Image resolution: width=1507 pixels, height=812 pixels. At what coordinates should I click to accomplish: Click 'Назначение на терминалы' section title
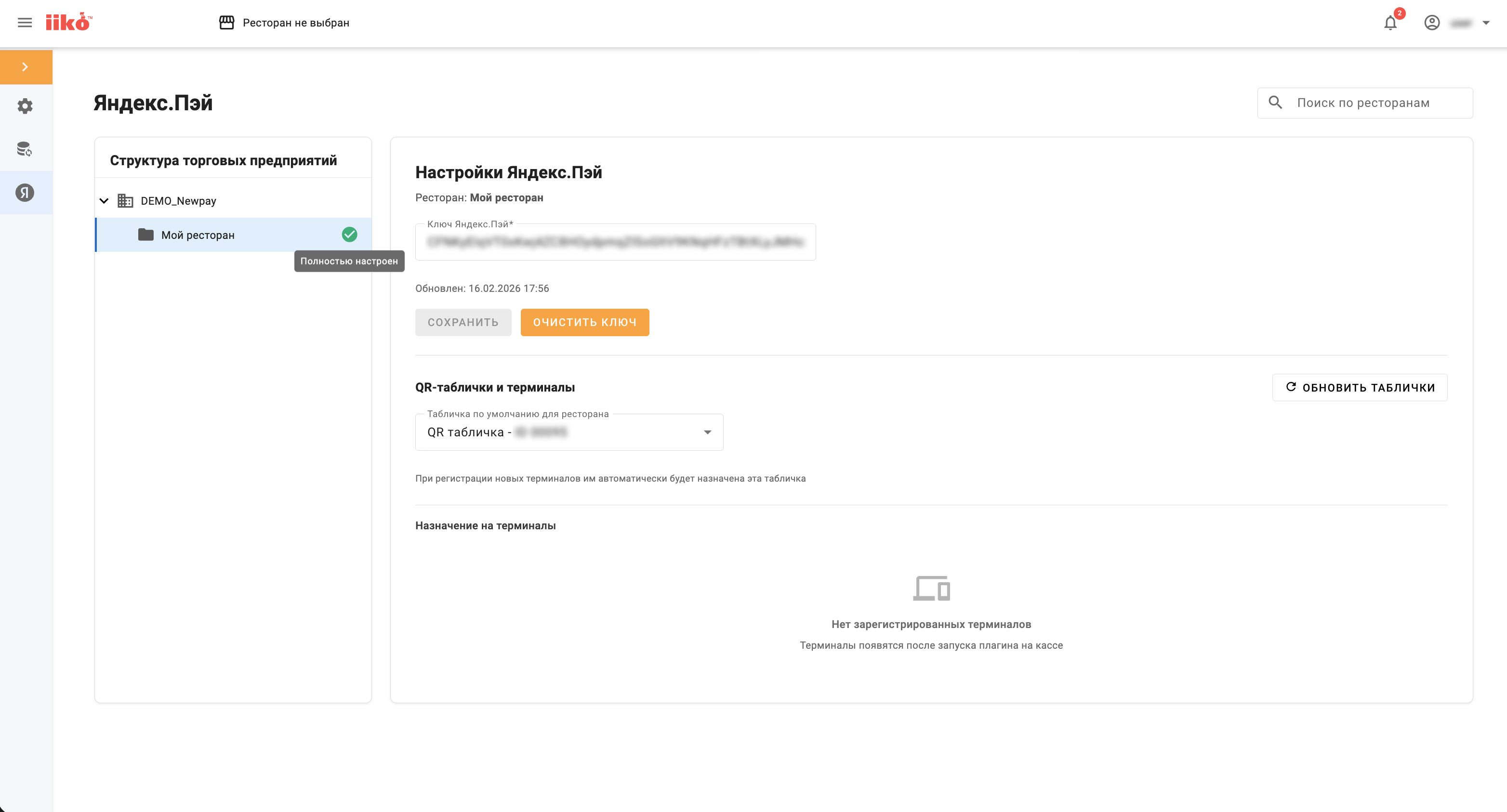[x=486, y=525]
